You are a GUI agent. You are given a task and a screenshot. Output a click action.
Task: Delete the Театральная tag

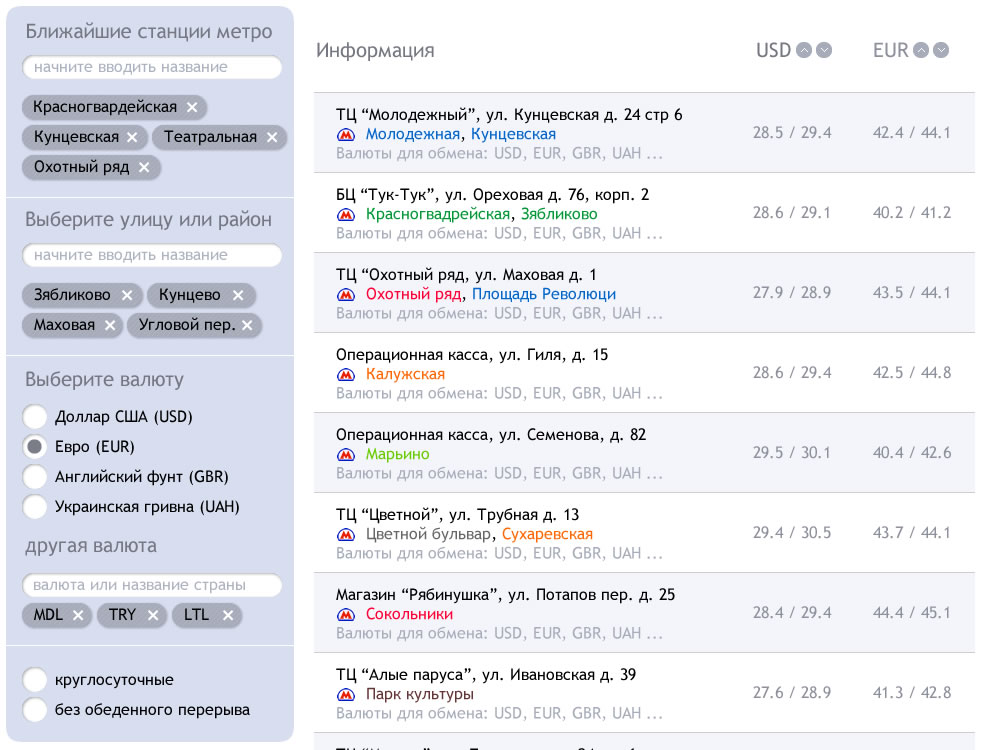[272, 137]
